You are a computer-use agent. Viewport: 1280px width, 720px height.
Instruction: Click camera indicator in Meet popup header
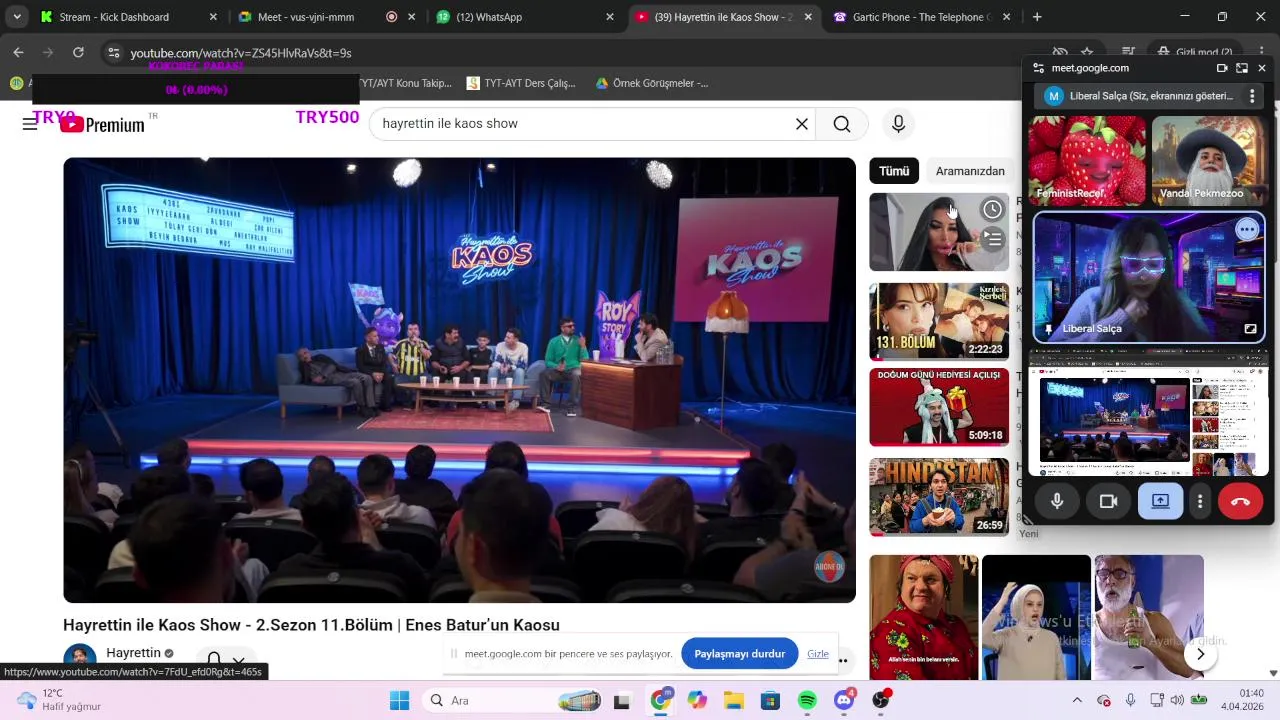[1222, 68]
